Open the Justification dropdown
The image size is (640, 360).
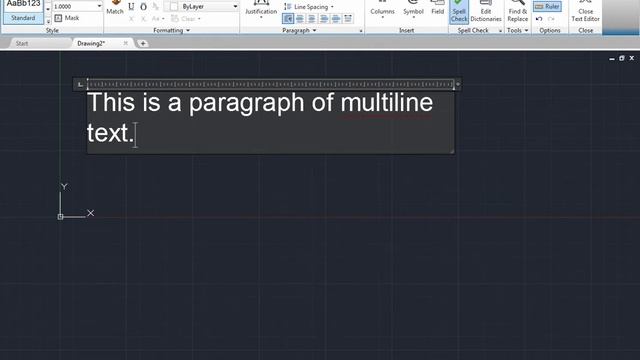click(x=261, y=9)
